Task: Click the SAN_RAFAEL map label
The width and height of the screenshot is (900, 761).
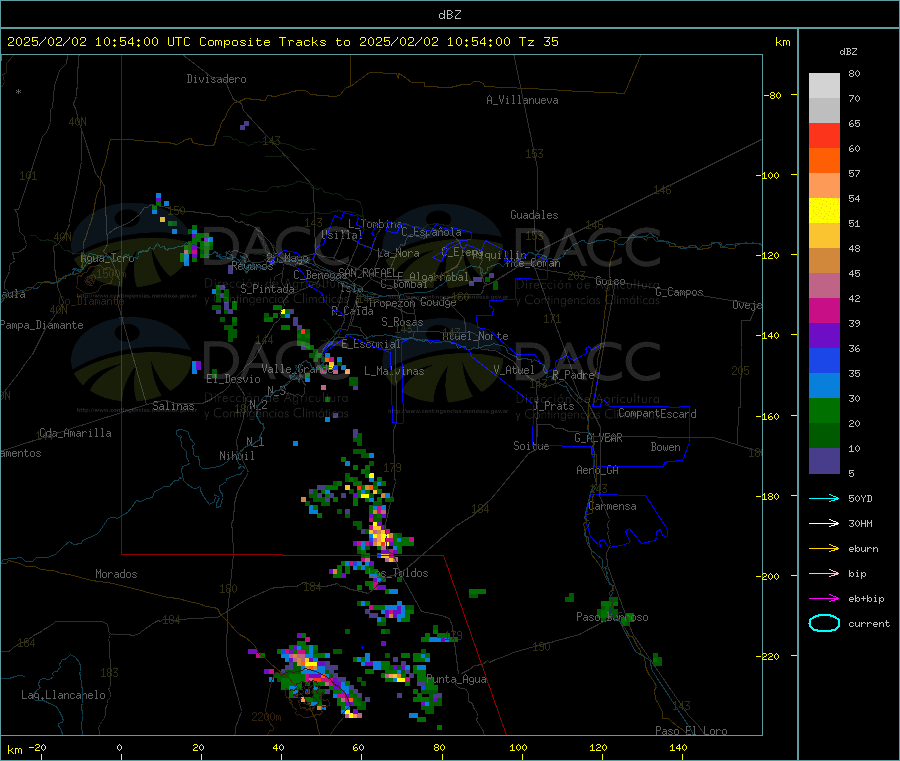Action: (367, 272)
